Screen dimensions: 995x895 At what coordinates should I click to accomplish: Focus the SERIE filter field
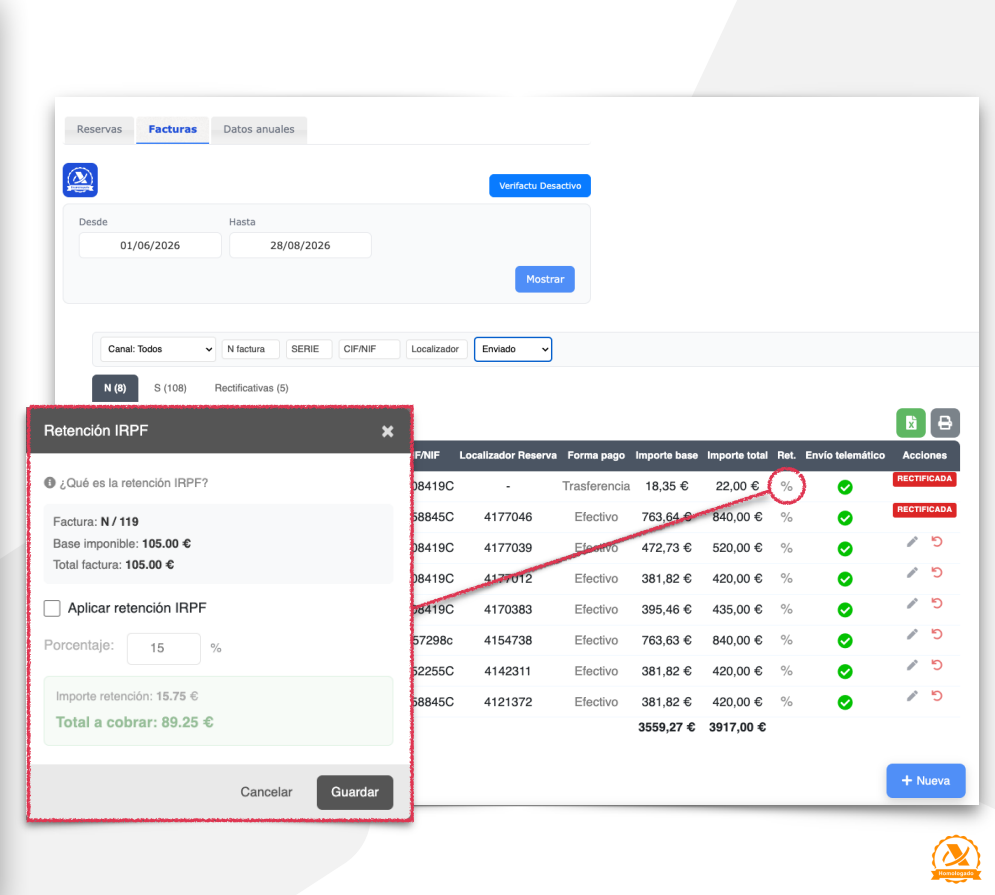point(309,349)
